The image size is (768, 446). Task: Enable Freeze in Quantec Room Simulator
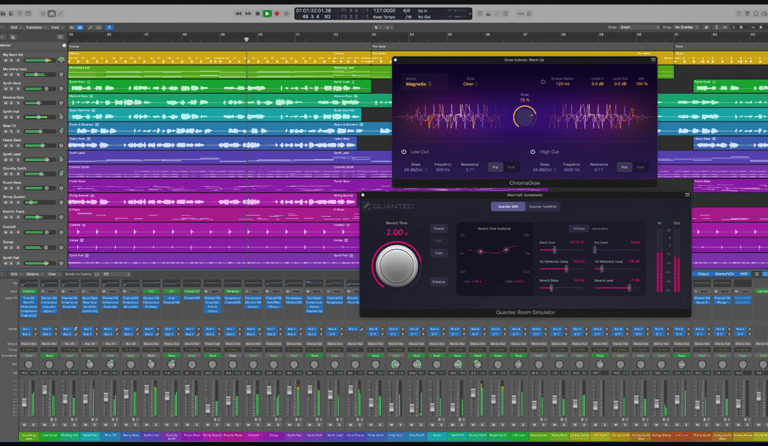coord(438,229)
